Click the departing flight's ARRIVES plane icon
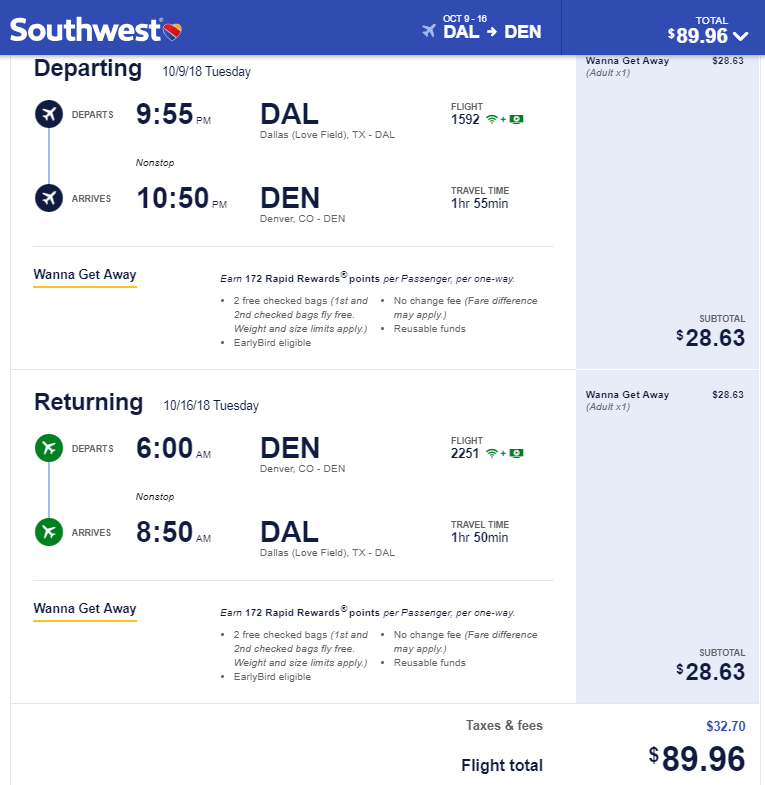 click(49, 198)
